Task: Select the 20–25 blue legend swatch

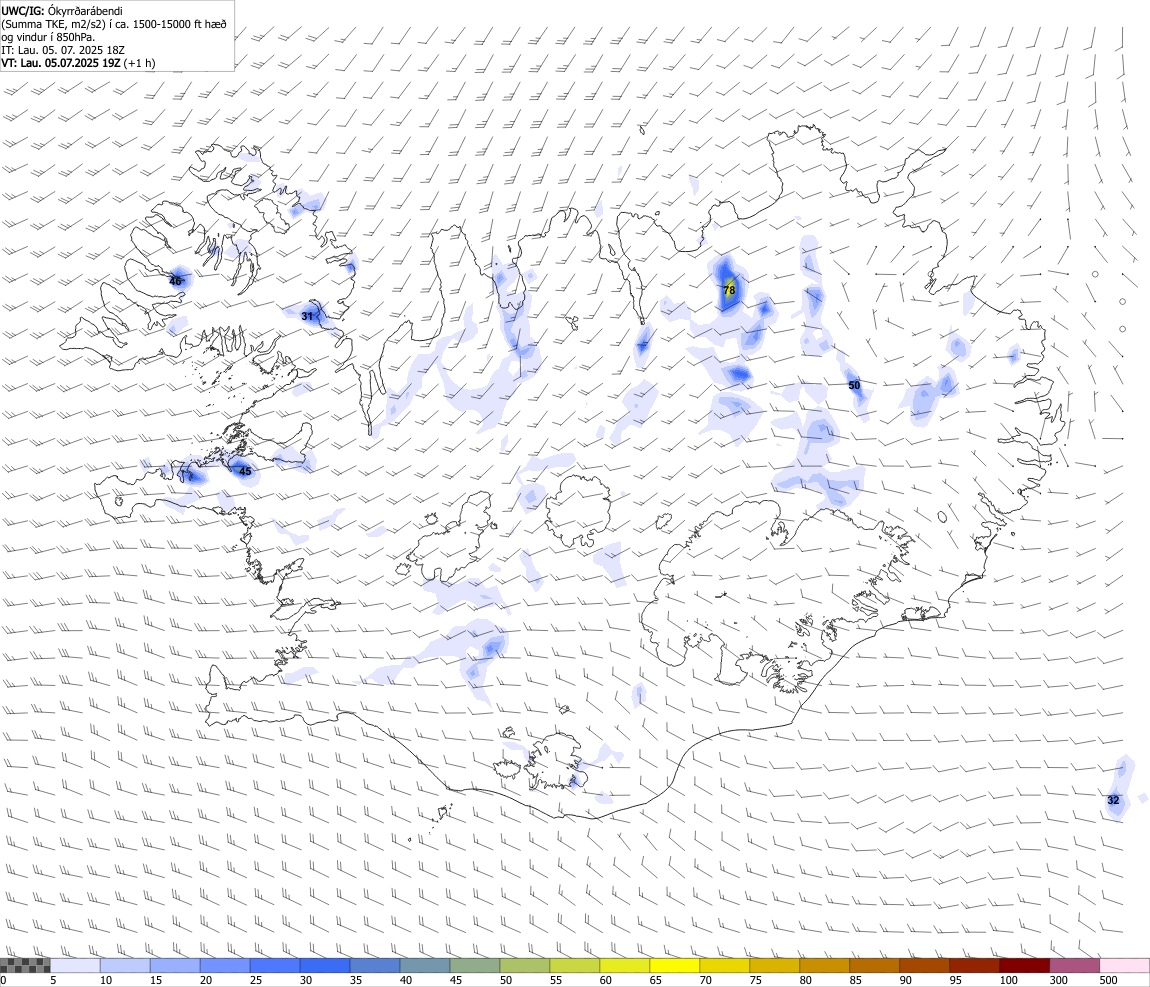Action: (224, 965)
